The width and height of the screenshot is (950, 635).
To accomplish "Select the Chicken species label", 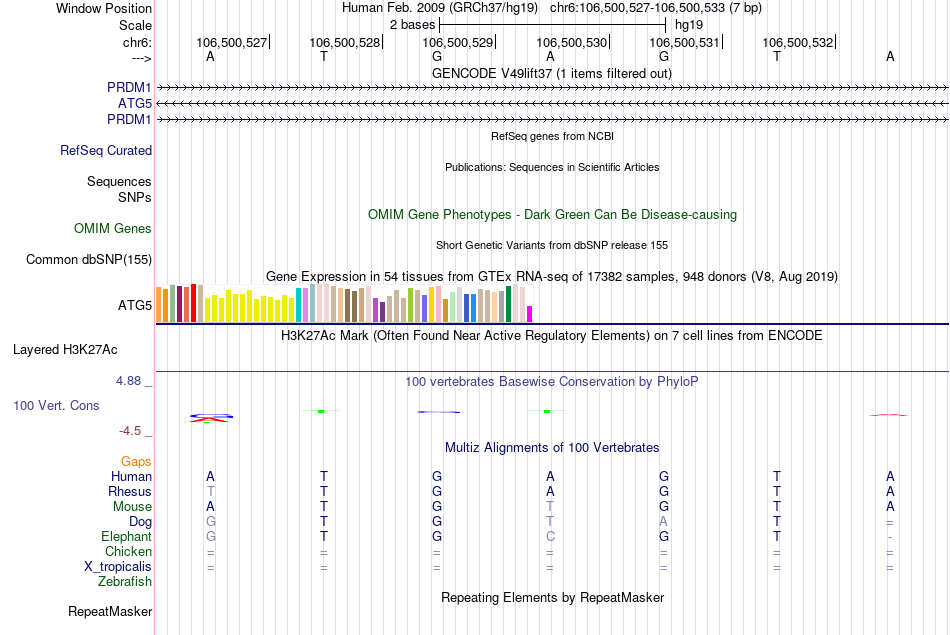I will pos(128,551).
